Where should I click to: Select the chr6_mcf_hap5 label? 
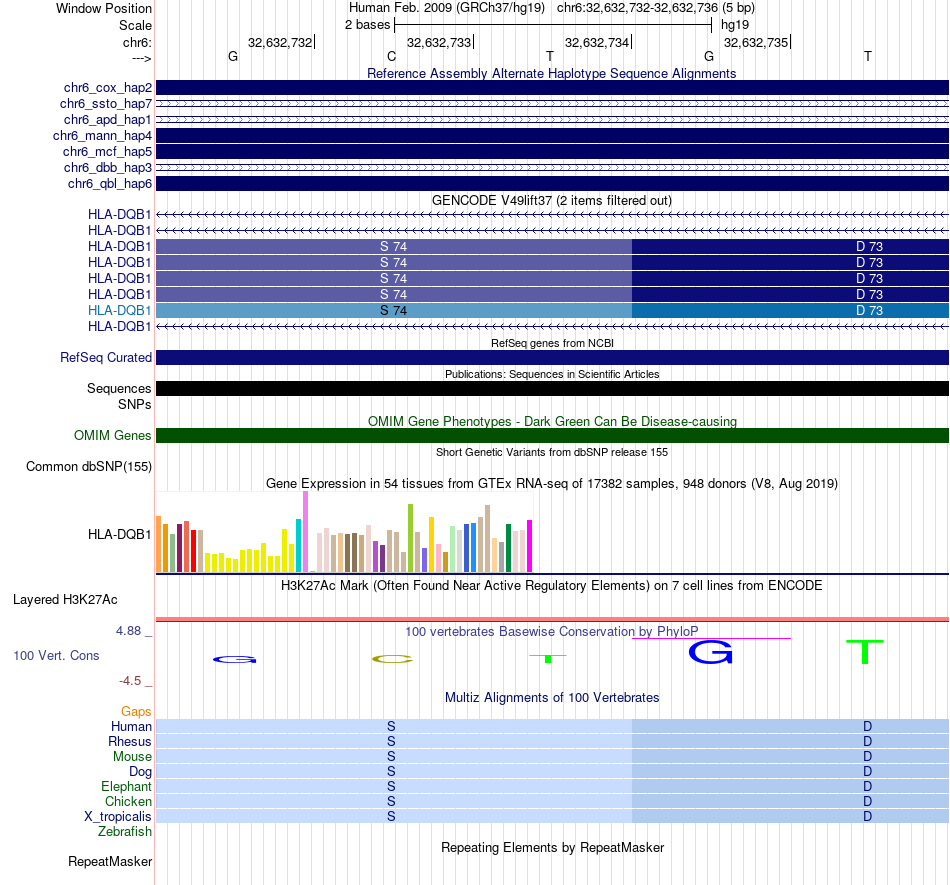point(107,151)
